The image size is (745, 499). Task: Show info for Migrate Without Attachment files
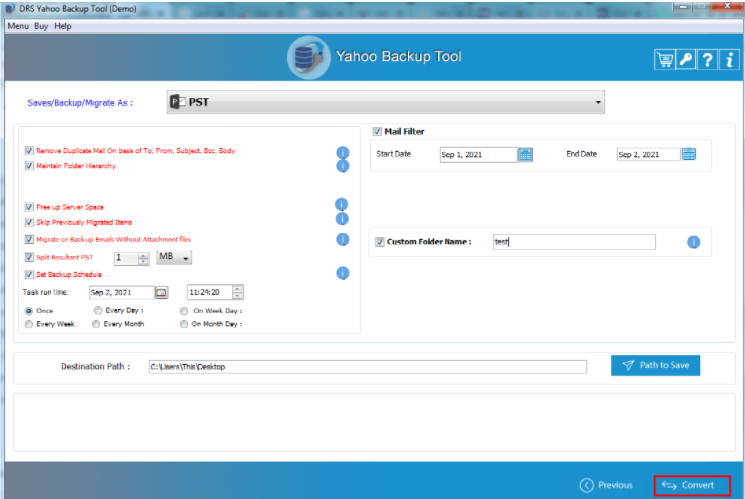pos(343,239)
